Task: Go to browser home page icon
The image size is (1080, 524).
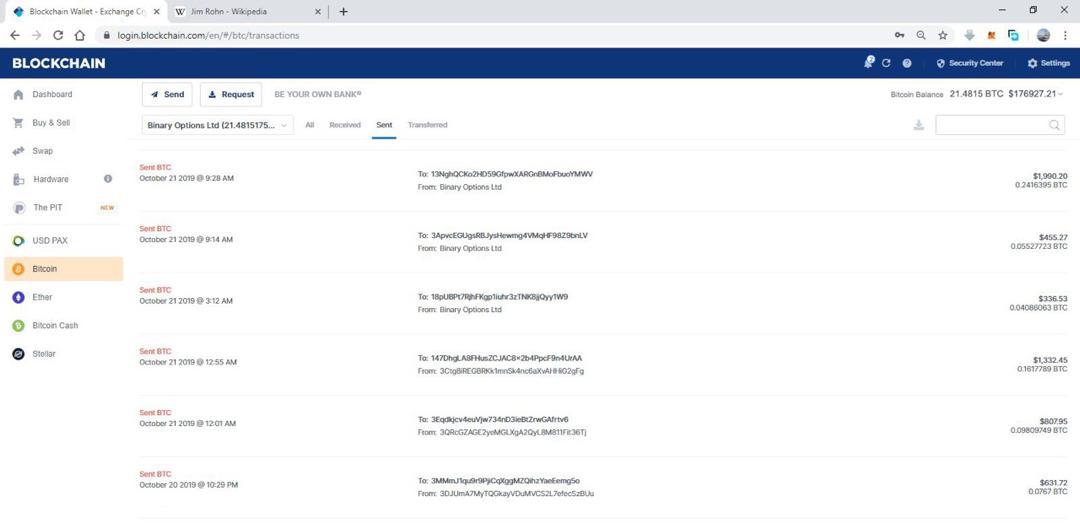Action: click(x=79, y=35)
